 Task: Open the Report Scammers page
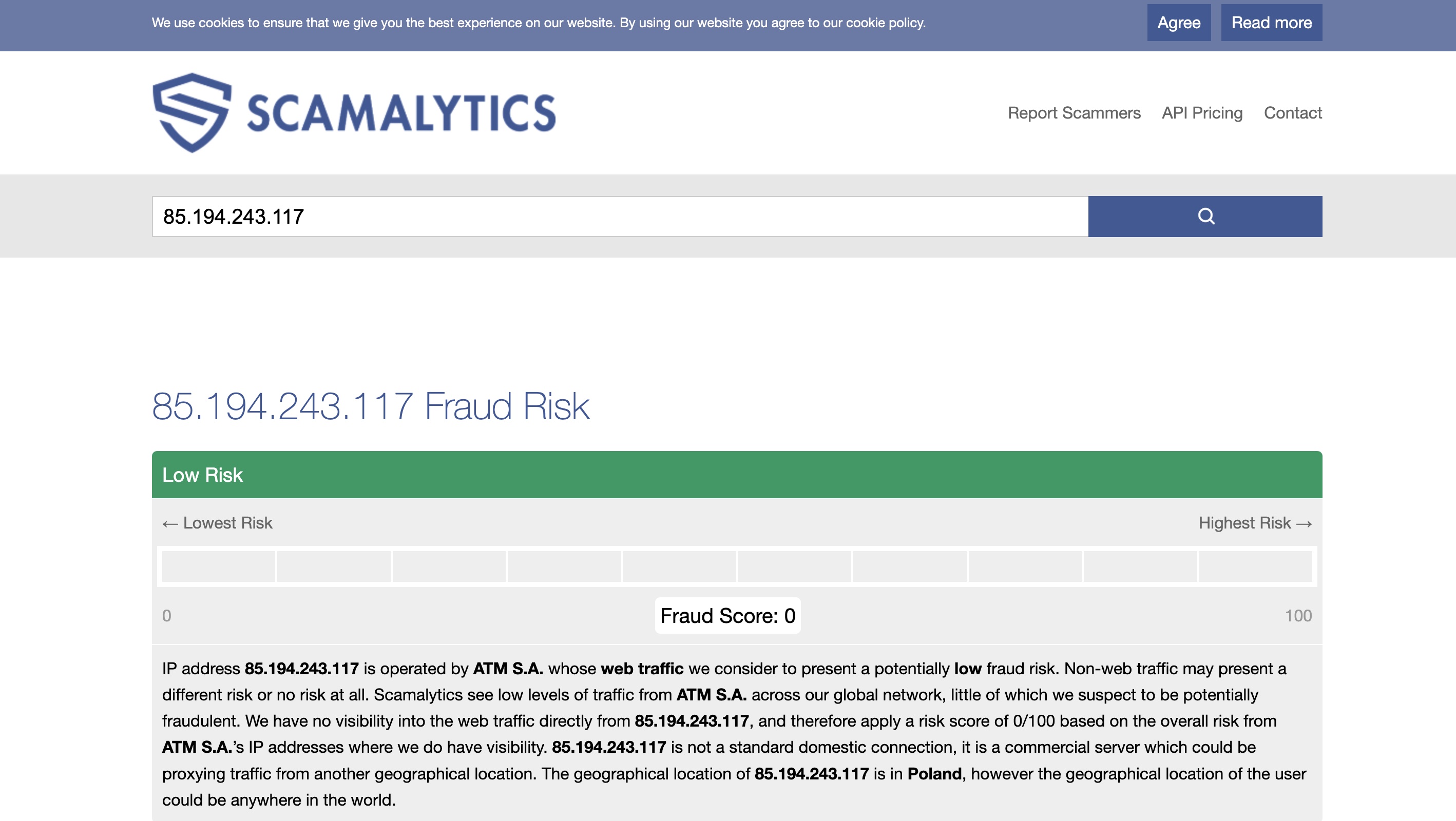[x=1074, y=113]
